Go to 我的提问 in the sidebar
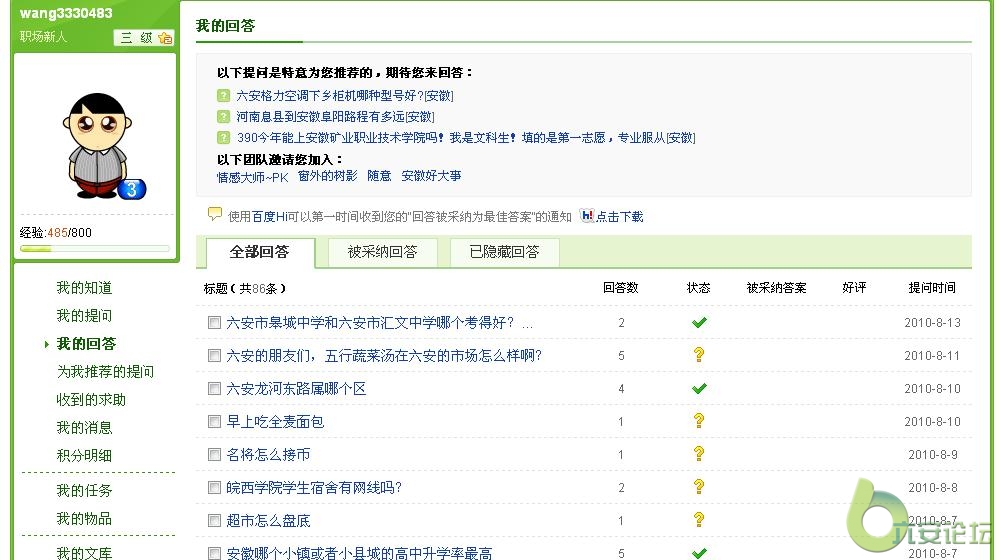The image size is (999, 560). click(x=84, y=316)
